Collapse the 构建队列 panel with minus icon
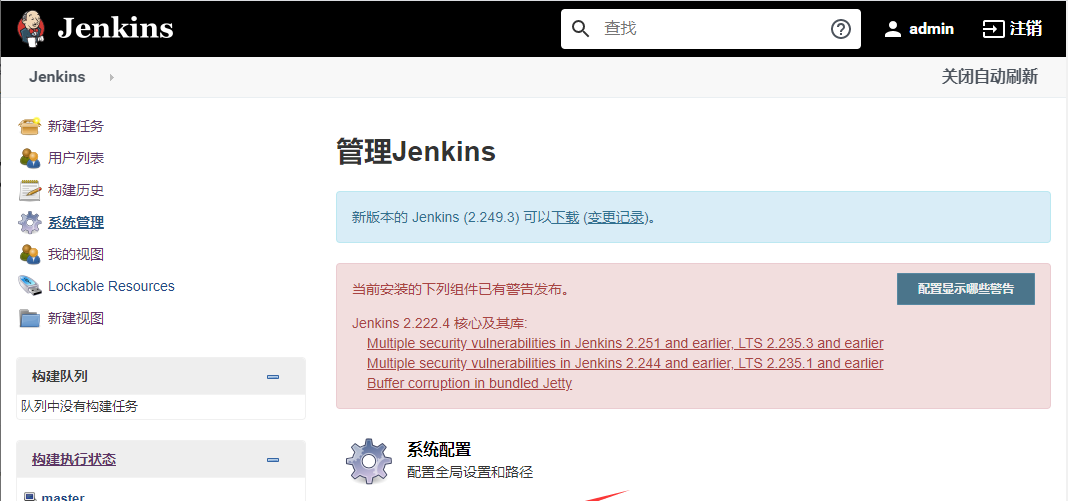 tap(273, 376)
